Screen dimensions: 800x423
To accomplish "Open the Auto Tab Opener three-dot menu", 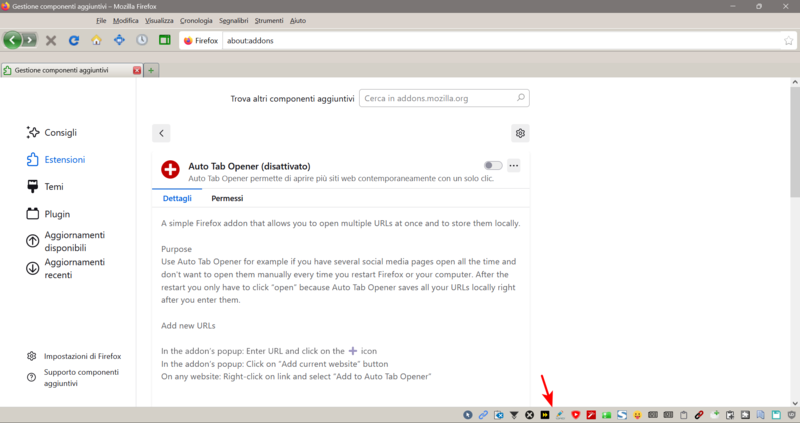I will [x=514, y=165].
